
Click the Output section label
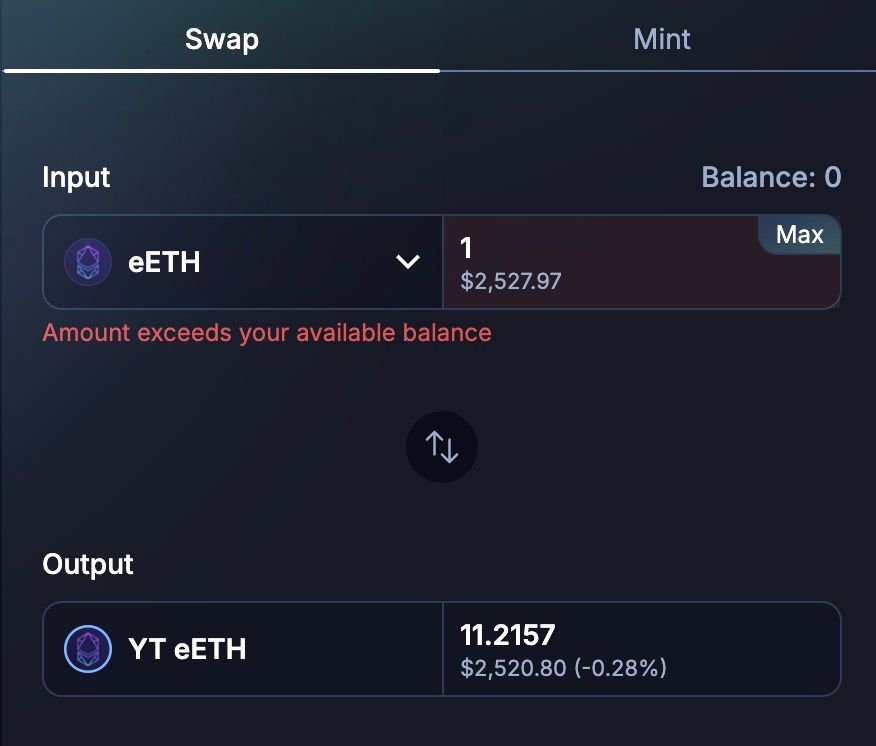[x=88, y=564]
